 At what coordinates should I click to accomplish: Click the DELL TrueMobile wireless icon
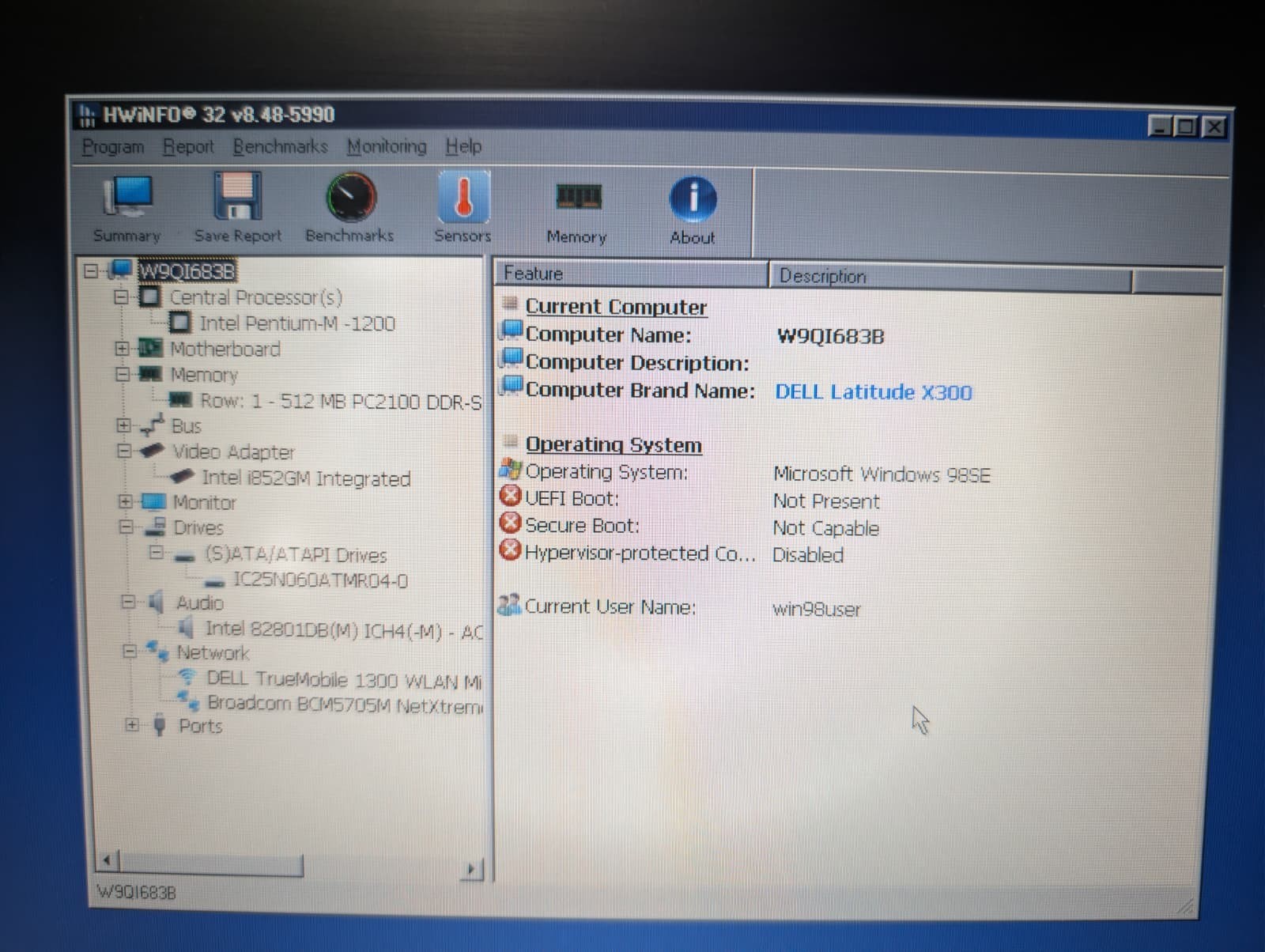coord(187,678)
